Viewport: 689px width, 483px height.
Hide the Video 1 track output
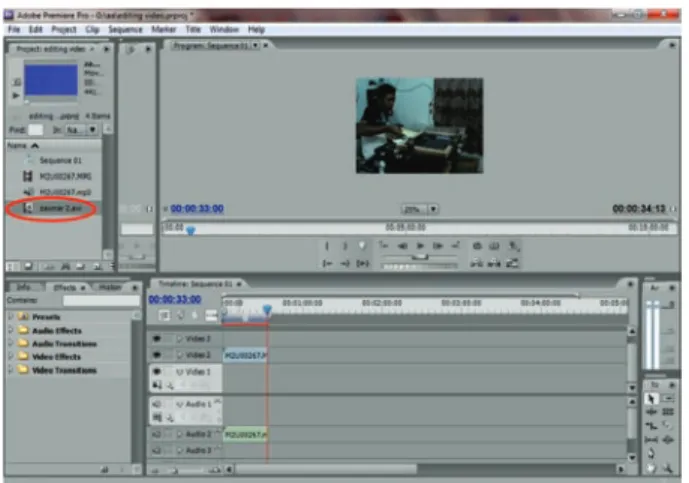(156, 372)
